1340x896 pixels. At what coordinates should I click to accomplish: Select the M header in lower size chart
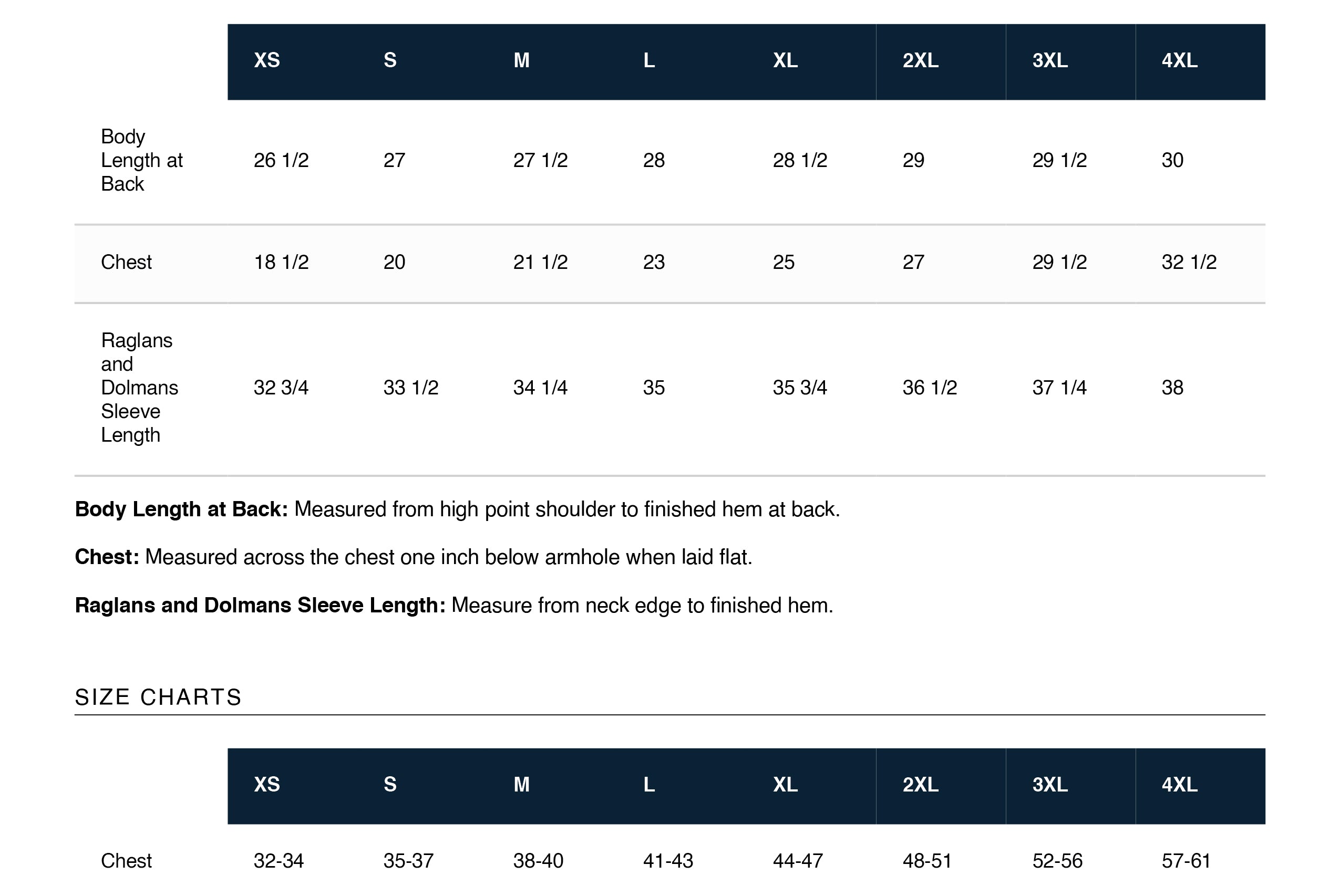click(x=521, y=785)
